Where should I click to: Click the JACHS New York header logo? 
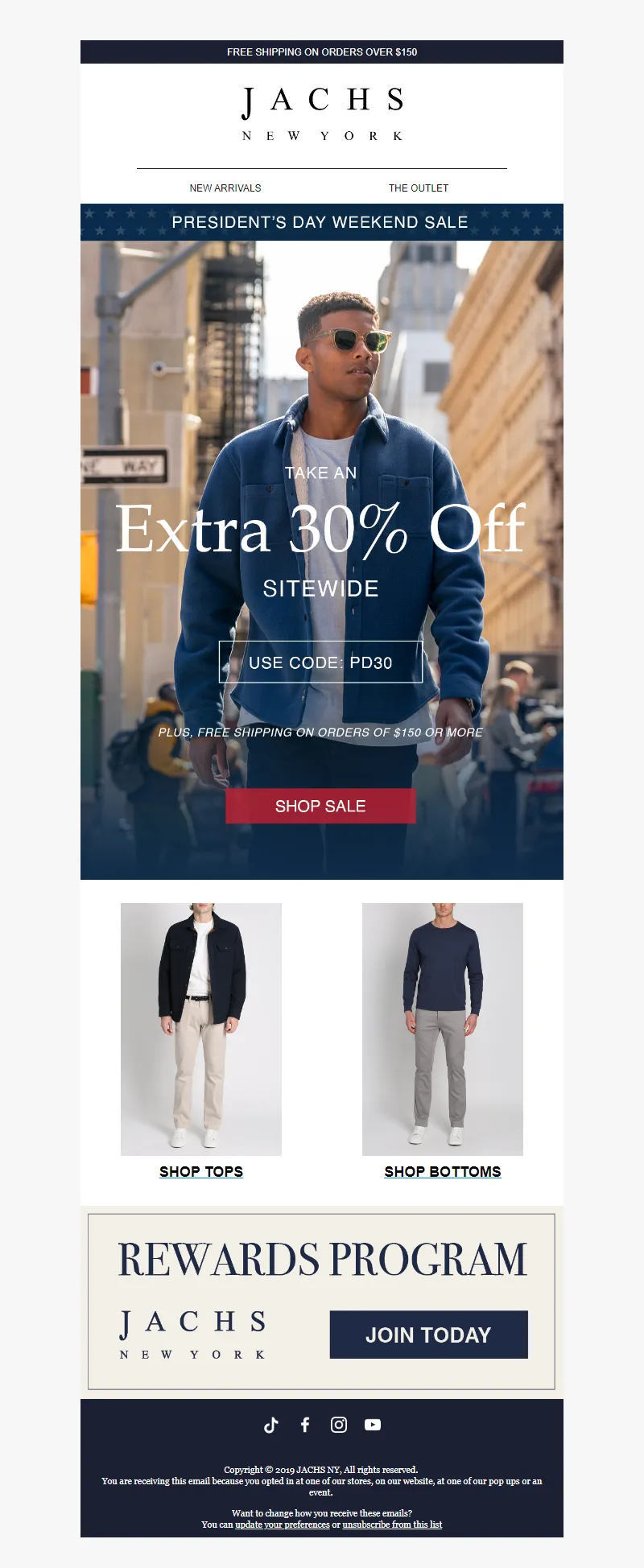[x=322, y=113]
